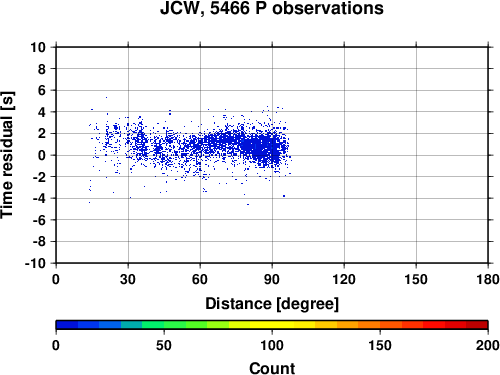
Task: Select the dark red colorbar segment near 200
Action: tap(477, 325)
